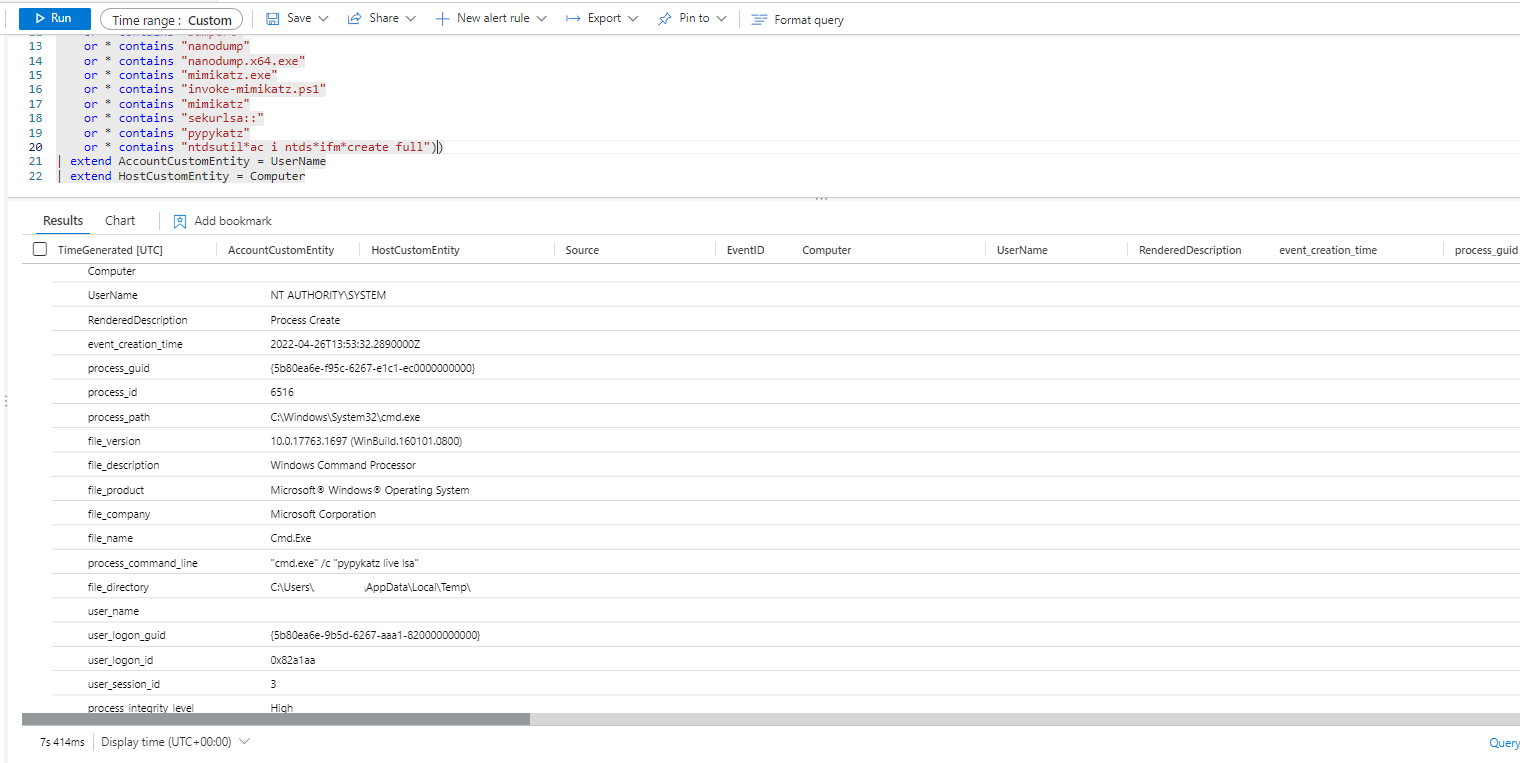Select the Results tab
This screenshot has height=763, width=1520.
coord(63,221)
